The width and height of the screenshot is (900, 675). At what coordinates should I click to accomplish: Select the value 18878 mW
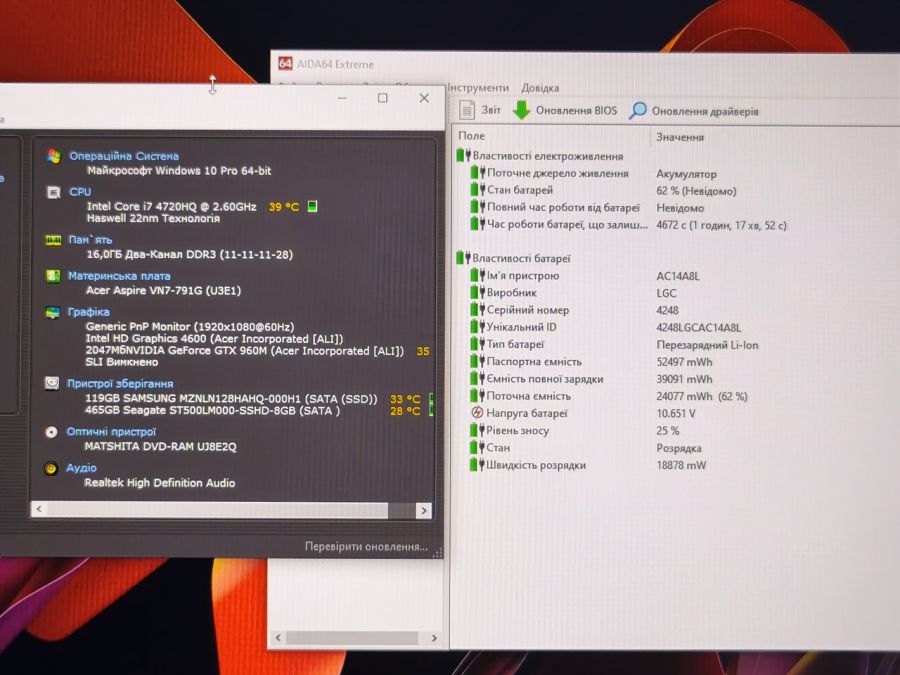click(x=681, y=465)
